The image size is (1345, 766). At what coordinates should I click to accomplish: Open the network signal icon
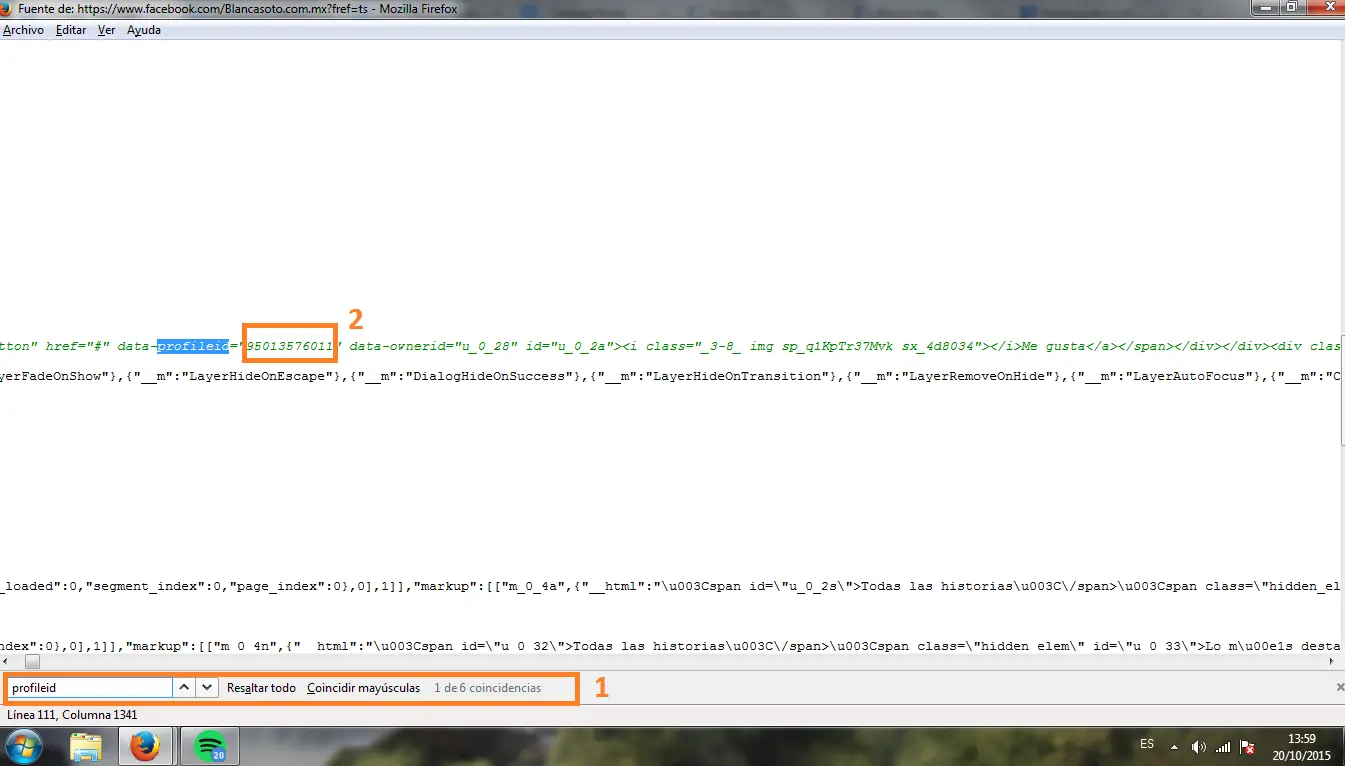[1223, 747]
